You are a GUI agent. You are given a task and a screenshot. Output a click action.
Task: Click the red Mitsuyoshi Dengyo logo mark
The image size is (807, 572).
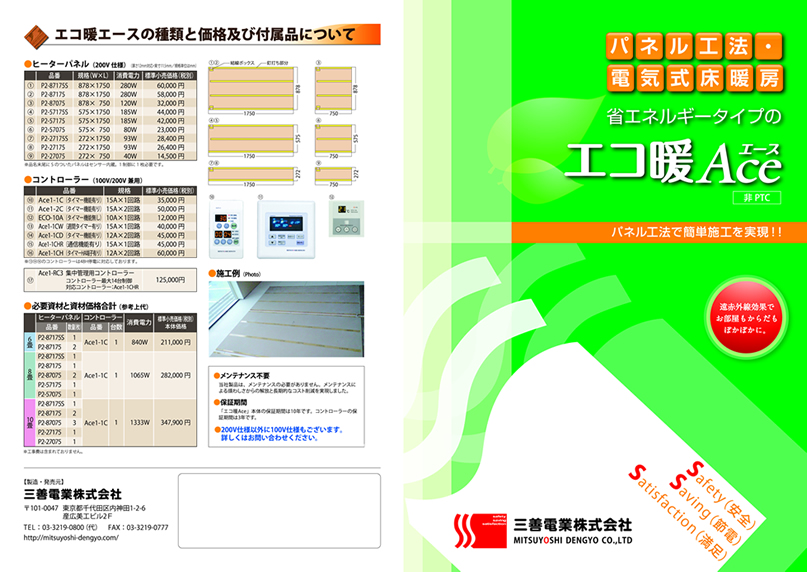480,531
